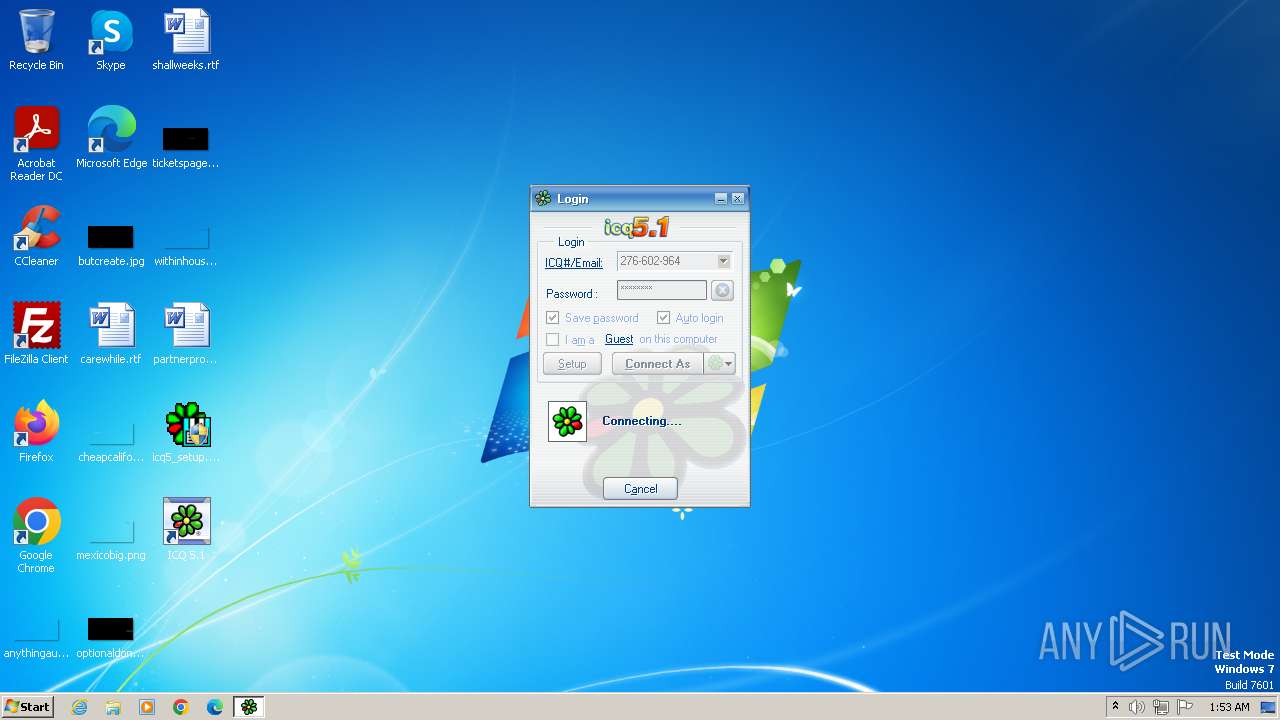Expand the ICQ number dropdown list
The image size is (1280, 720).
[x=723, y=261]
